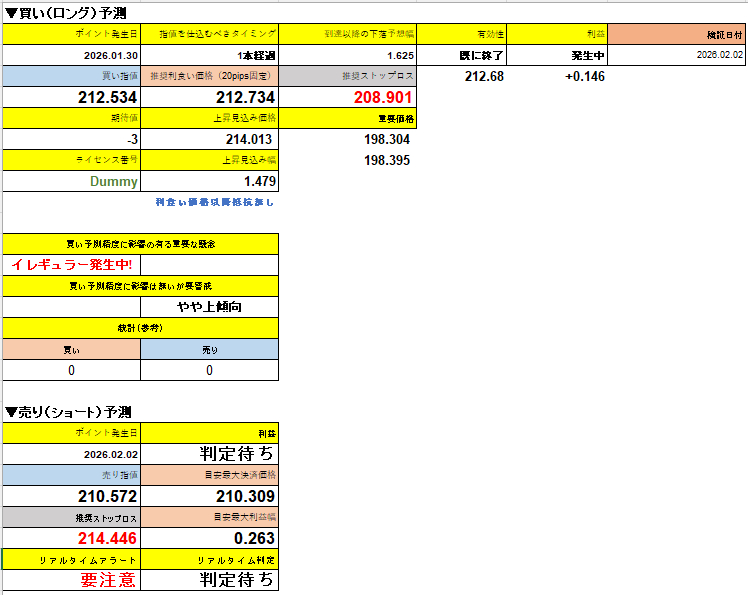Select the 目安最大利益幅 label cell
The width and height of the screenshot is (748, 595).
point(209,517)
